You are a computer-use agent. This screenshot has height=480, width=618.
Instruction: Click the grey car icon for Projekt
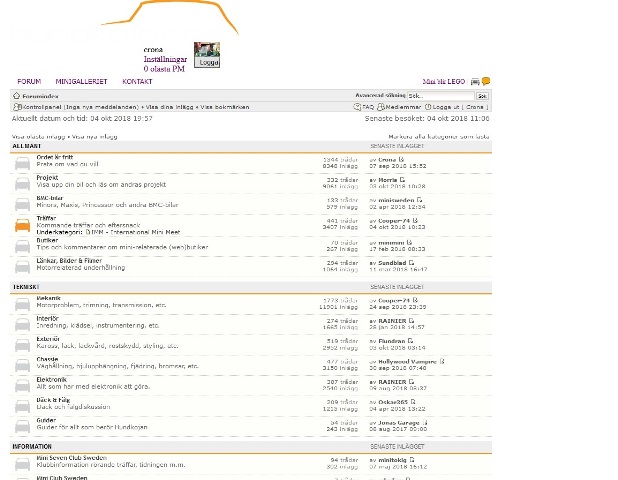[x=22, y=184]
